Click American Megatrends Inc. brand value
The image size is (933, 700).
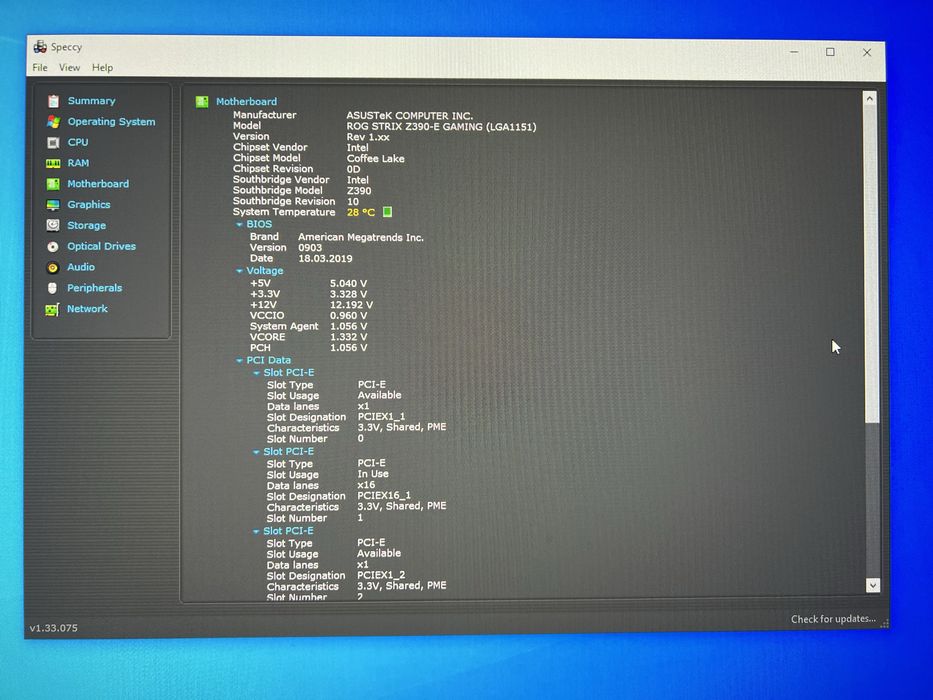[361, 237]
